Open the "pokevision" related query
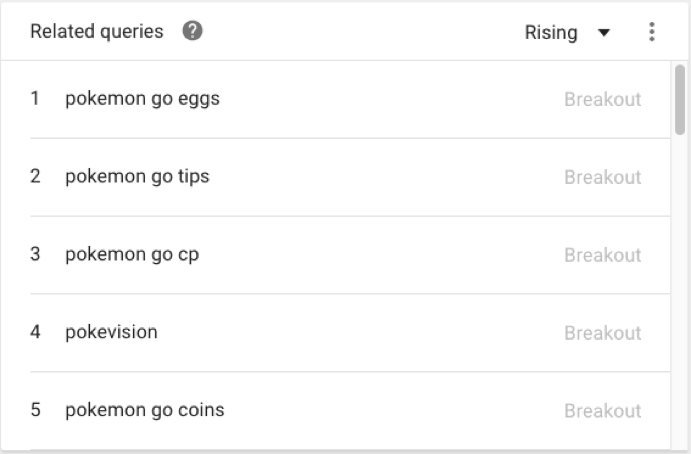This screenshot has width=691, height=454. (111, 333)
